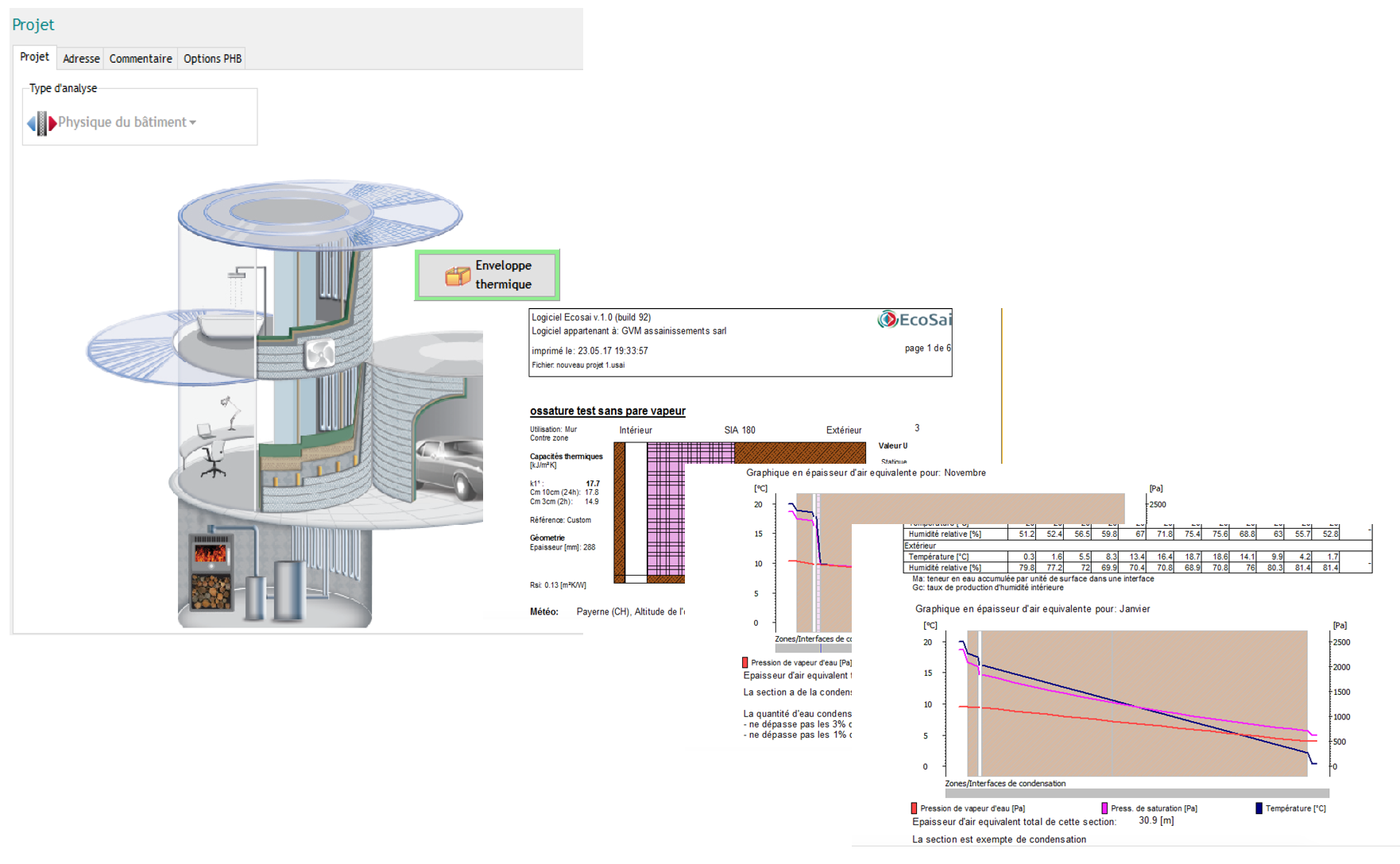Click the 'Extérieur' row header in the table
The image size is (1400, 864).
tap(920, 546)
